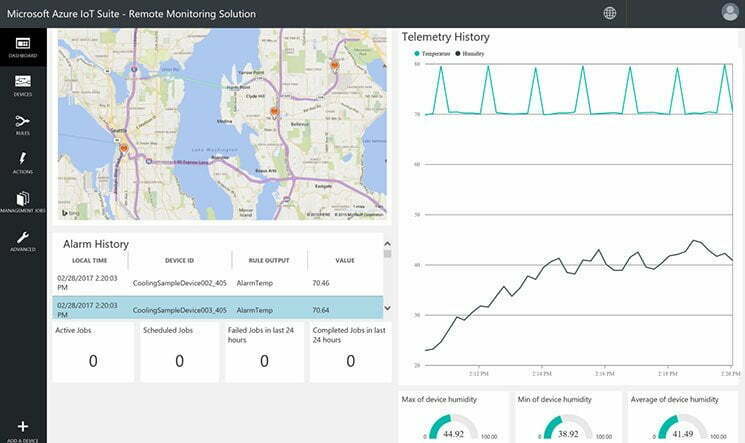
Task: Open the Active Jobs tile
Action: [x=93, y=352]
